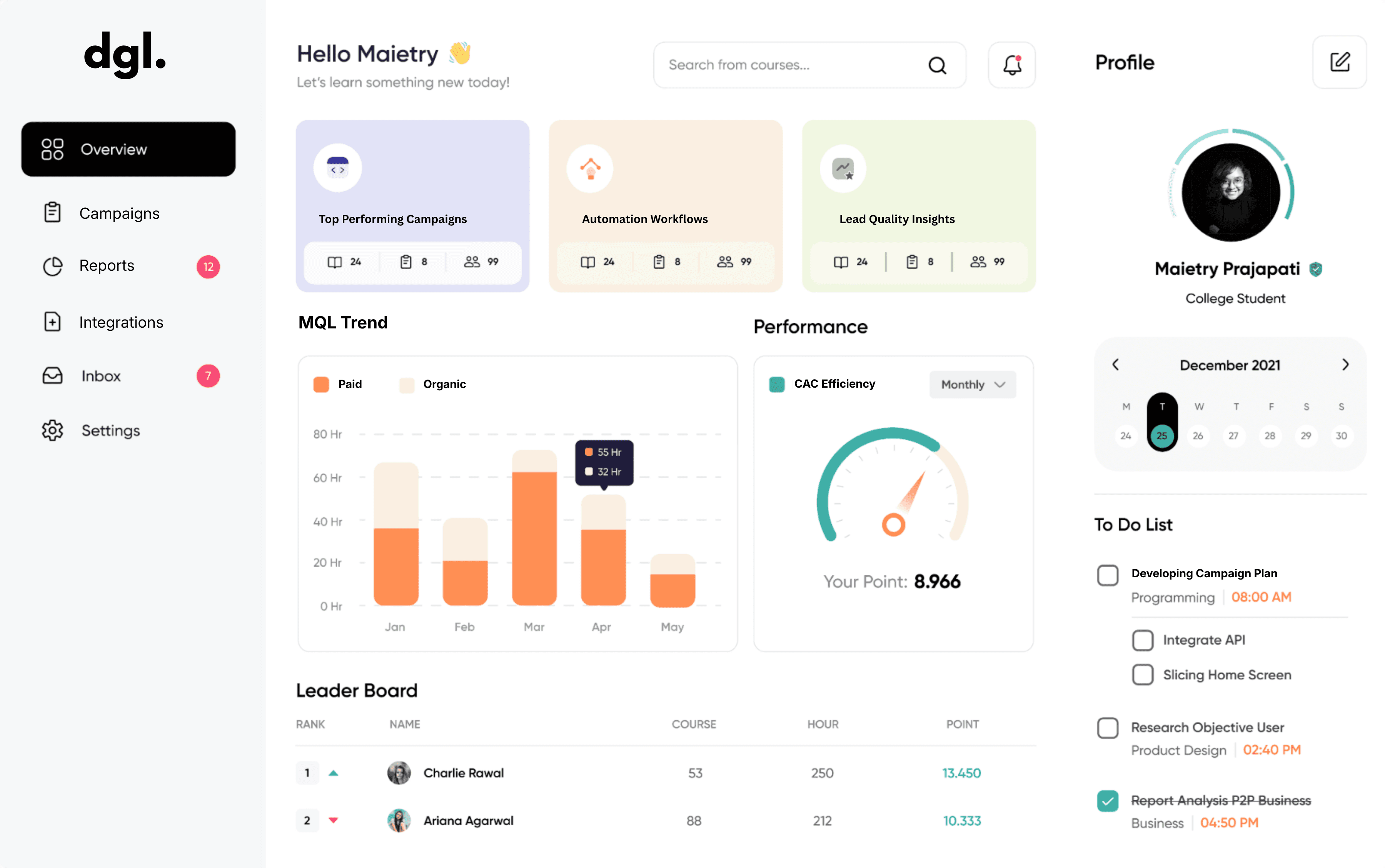Open Charlie Rawal leaderboard entry
1385x868 pixels.
463,773
